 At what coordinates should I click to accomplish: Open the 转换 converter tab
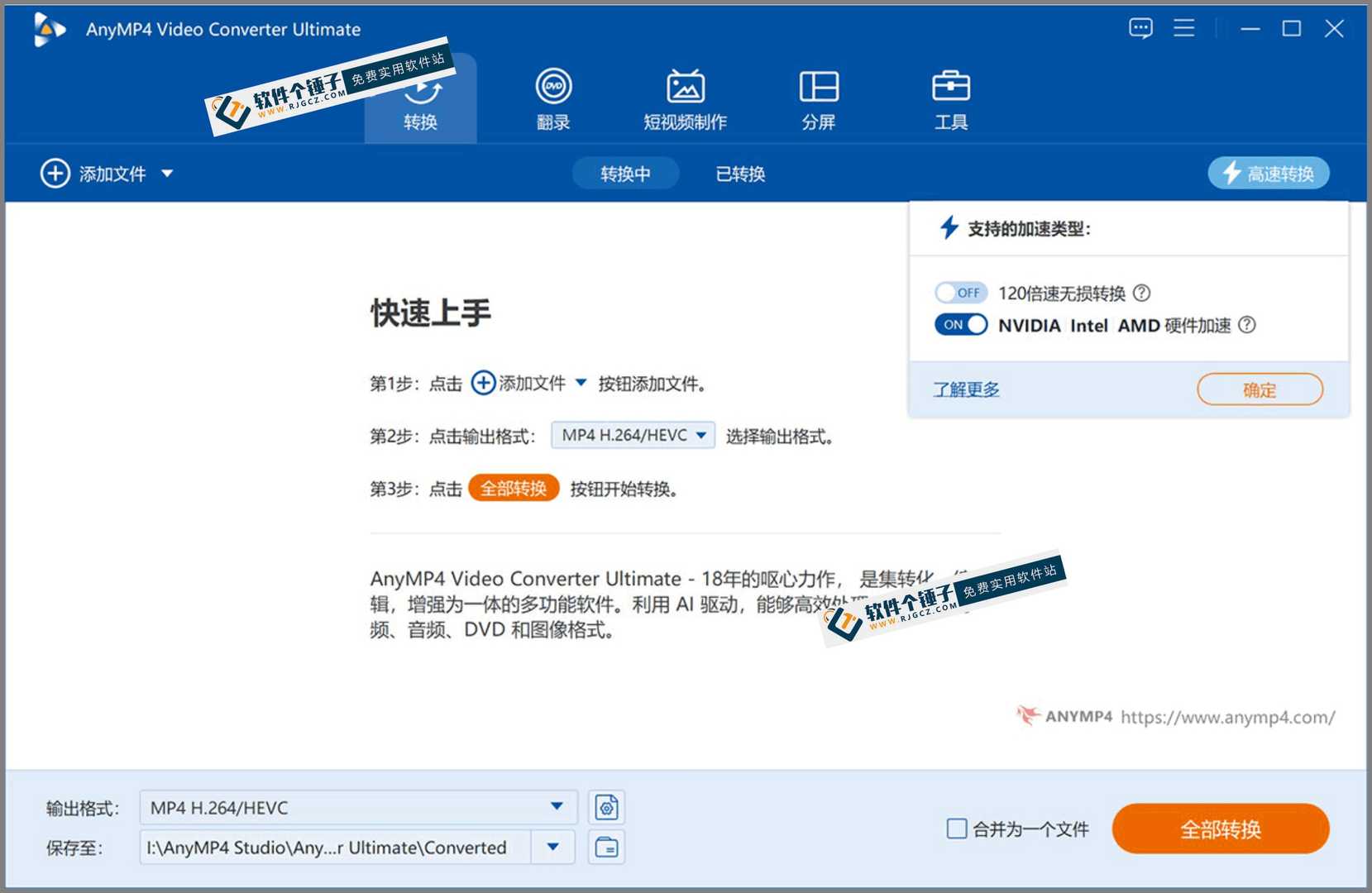pyautogui.click(x=420, y=99)
